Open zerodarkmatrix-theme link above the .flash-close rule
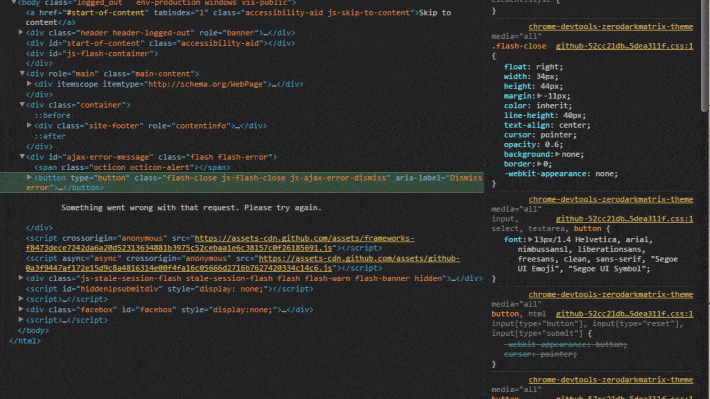This screenshot has height=399, width=710. [x=611, y=27]
